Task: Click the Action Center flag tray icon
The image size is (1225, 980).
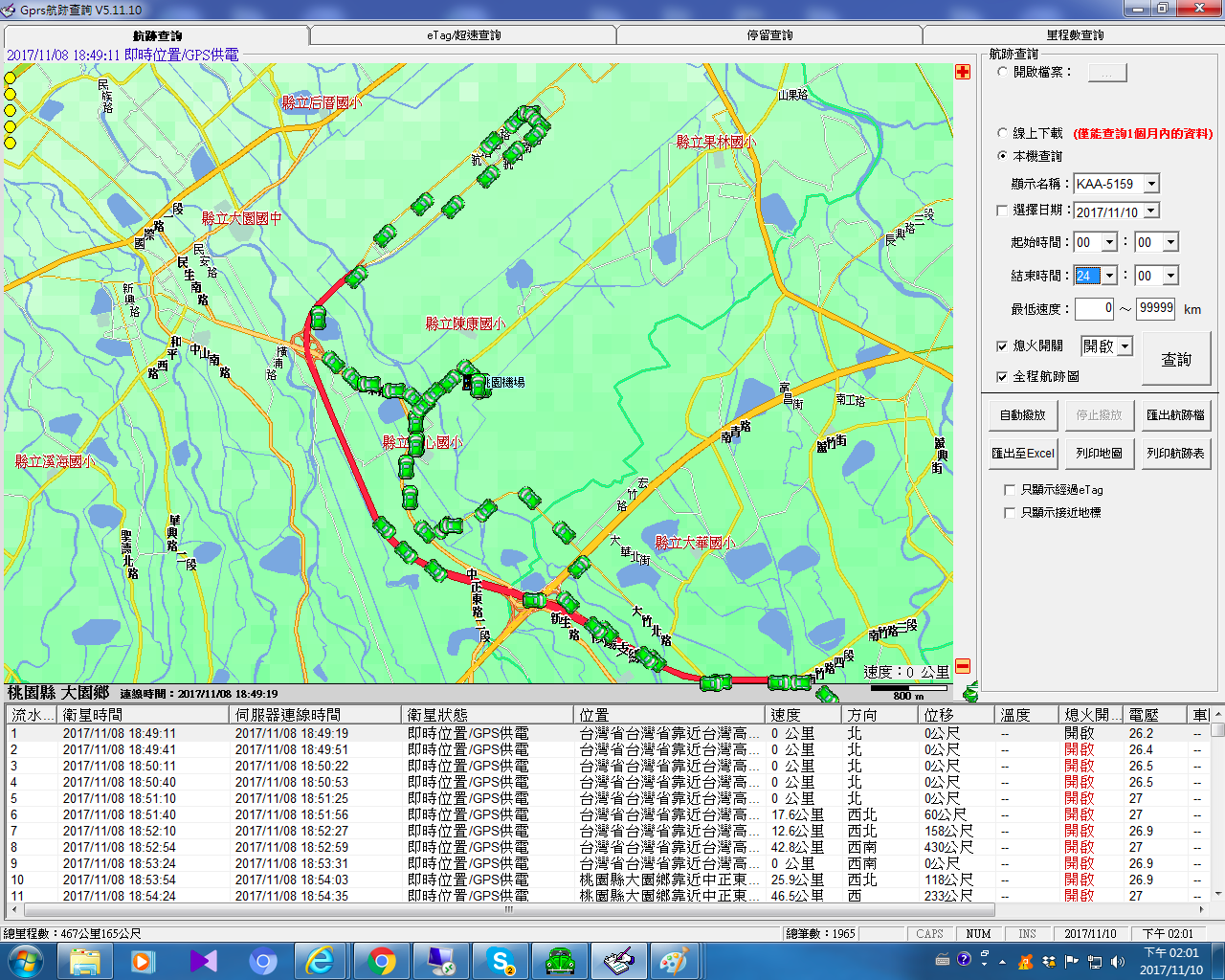Action: (x=1071, y=961)
